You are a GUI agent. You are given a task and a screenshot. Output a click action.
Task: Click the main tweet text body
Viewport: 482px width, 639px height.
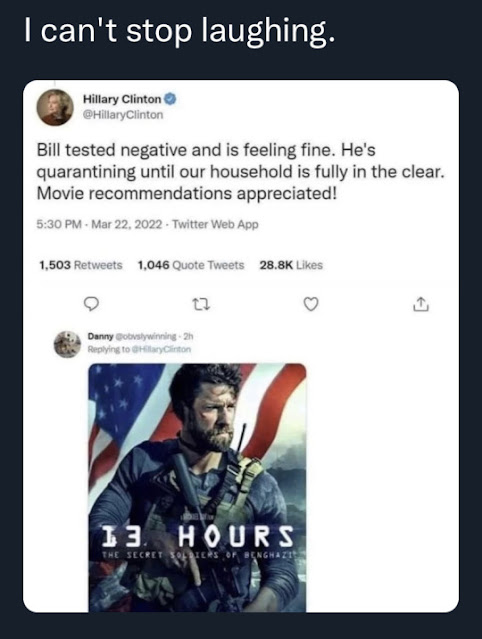pyautogui.click(x=240, y=172)
